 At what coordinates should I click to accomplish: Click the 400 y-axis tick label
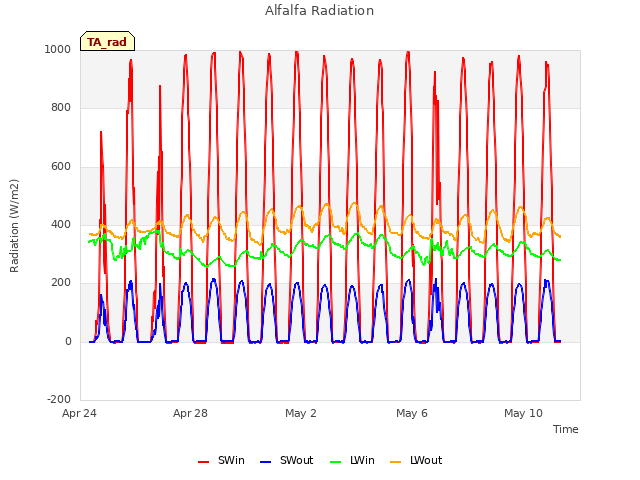[x=61, y=224]
